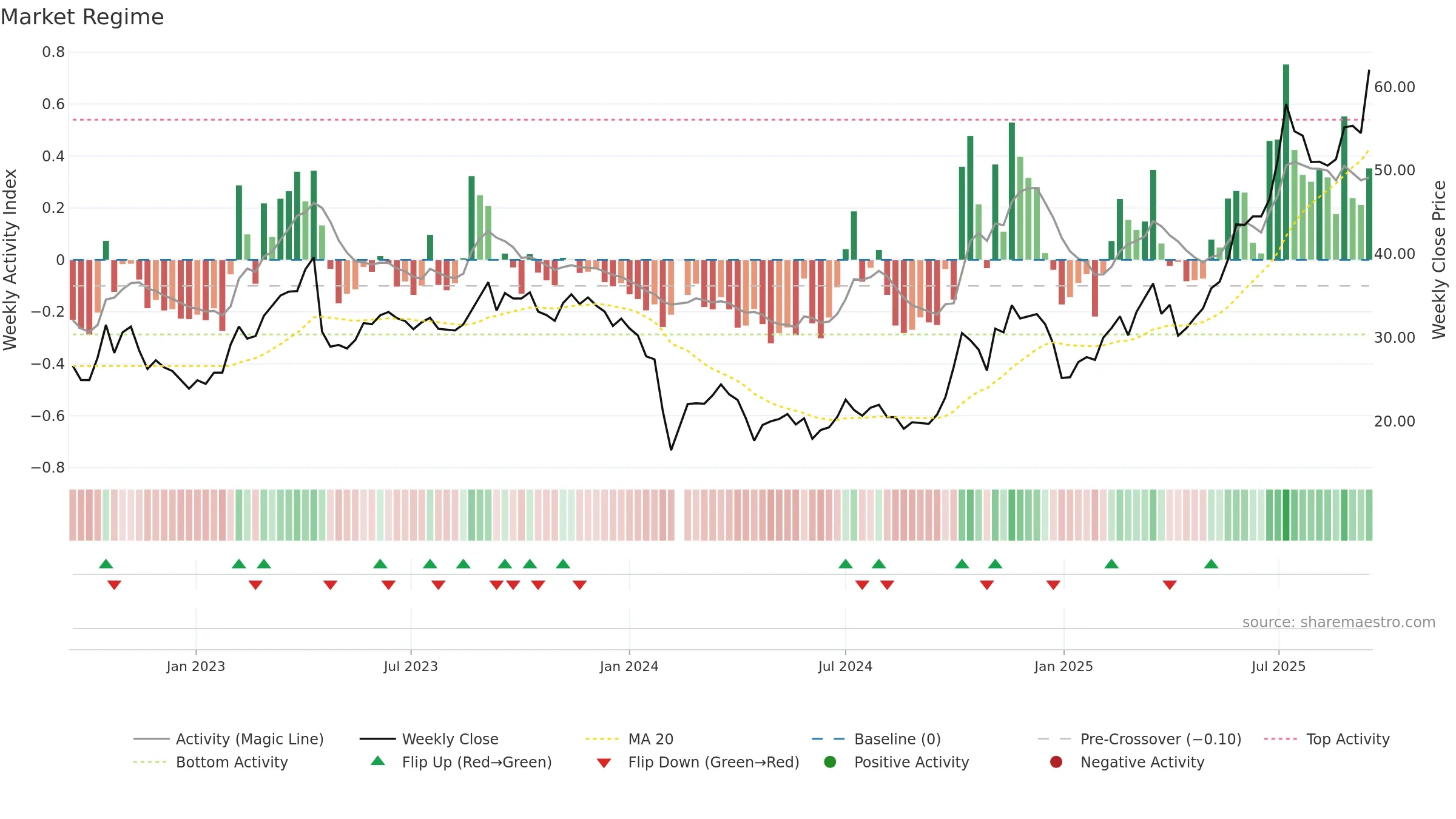Toggle Flip Down (Green→Red) legend entry
This screenshot has height=819, width=1456.
coord(698,762)
